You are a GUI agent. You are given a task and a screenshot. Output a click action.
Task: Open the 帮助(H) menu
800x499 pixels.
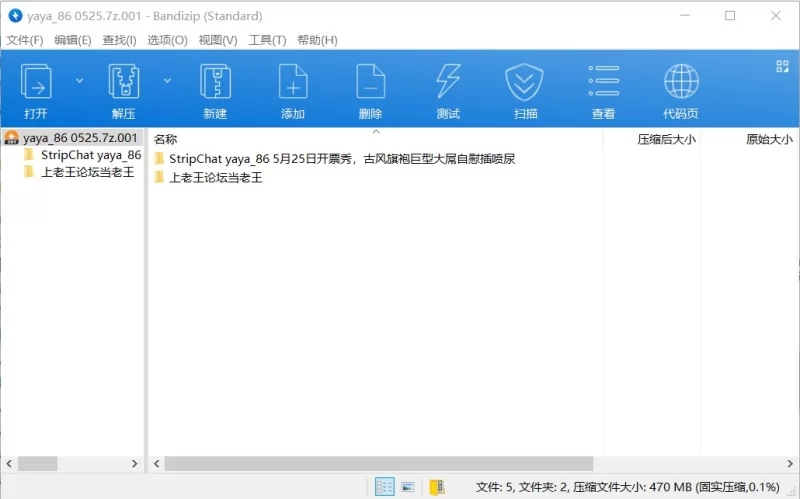(x=317, y=40)
